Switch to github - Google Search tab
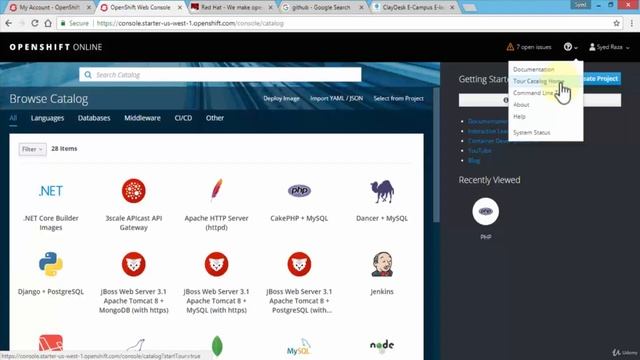Viewport: 640px width, 360px height. [x=322, y=7]
